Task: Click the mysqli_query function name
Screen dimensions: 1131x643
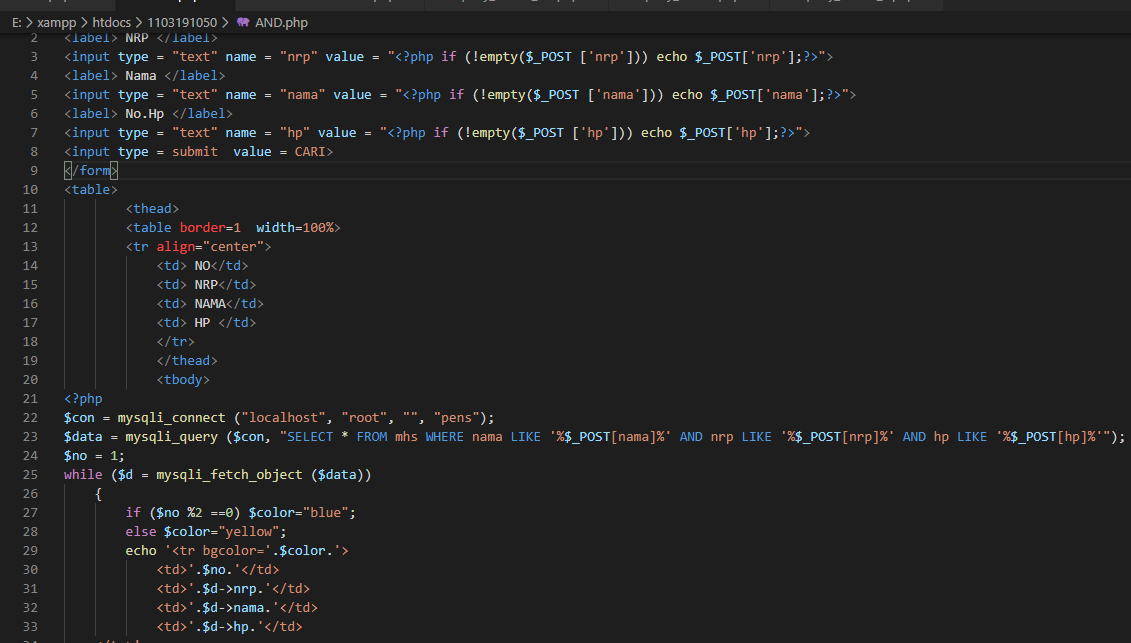Action: click(x=172, y=436)
